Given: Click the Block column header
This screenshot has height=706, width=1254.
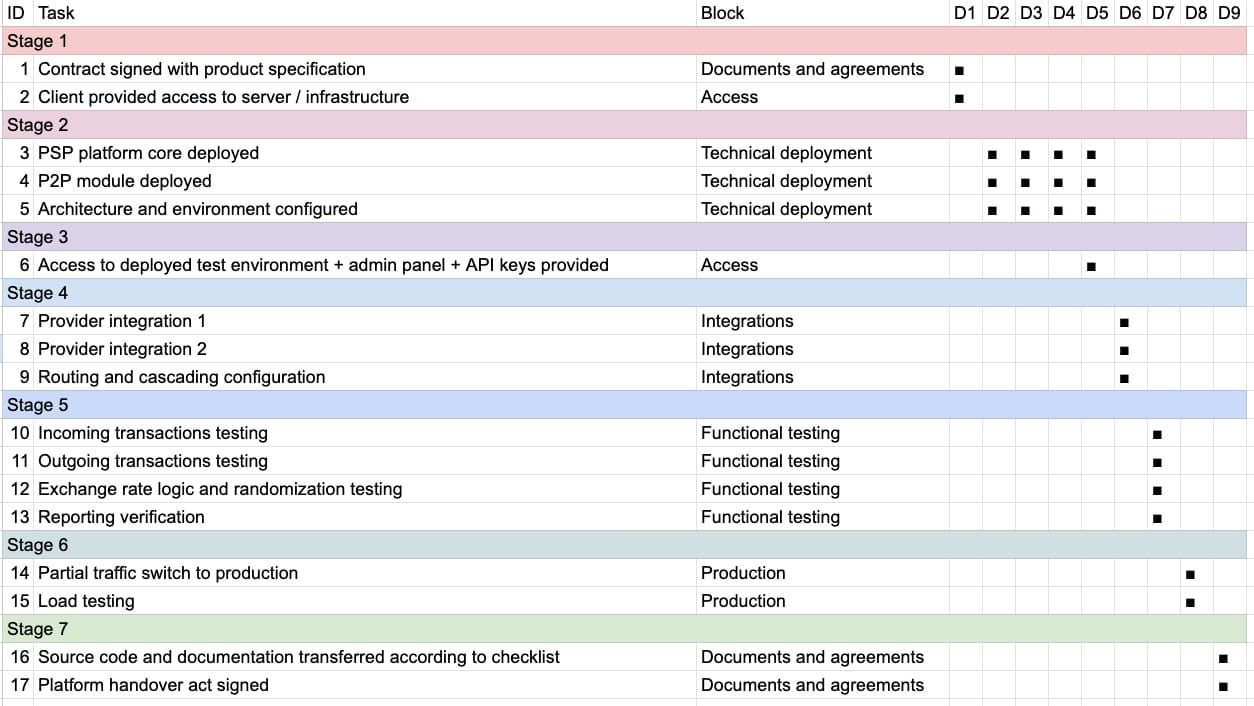Looking at the screenshot, I should point(722,13).
